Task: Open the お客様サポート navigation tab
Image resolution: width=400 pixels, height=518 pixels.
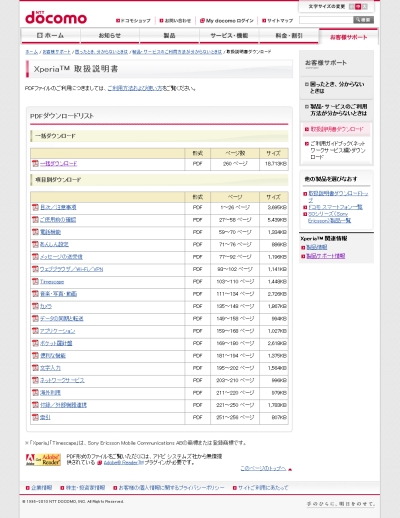Action: tap(349, 37)
